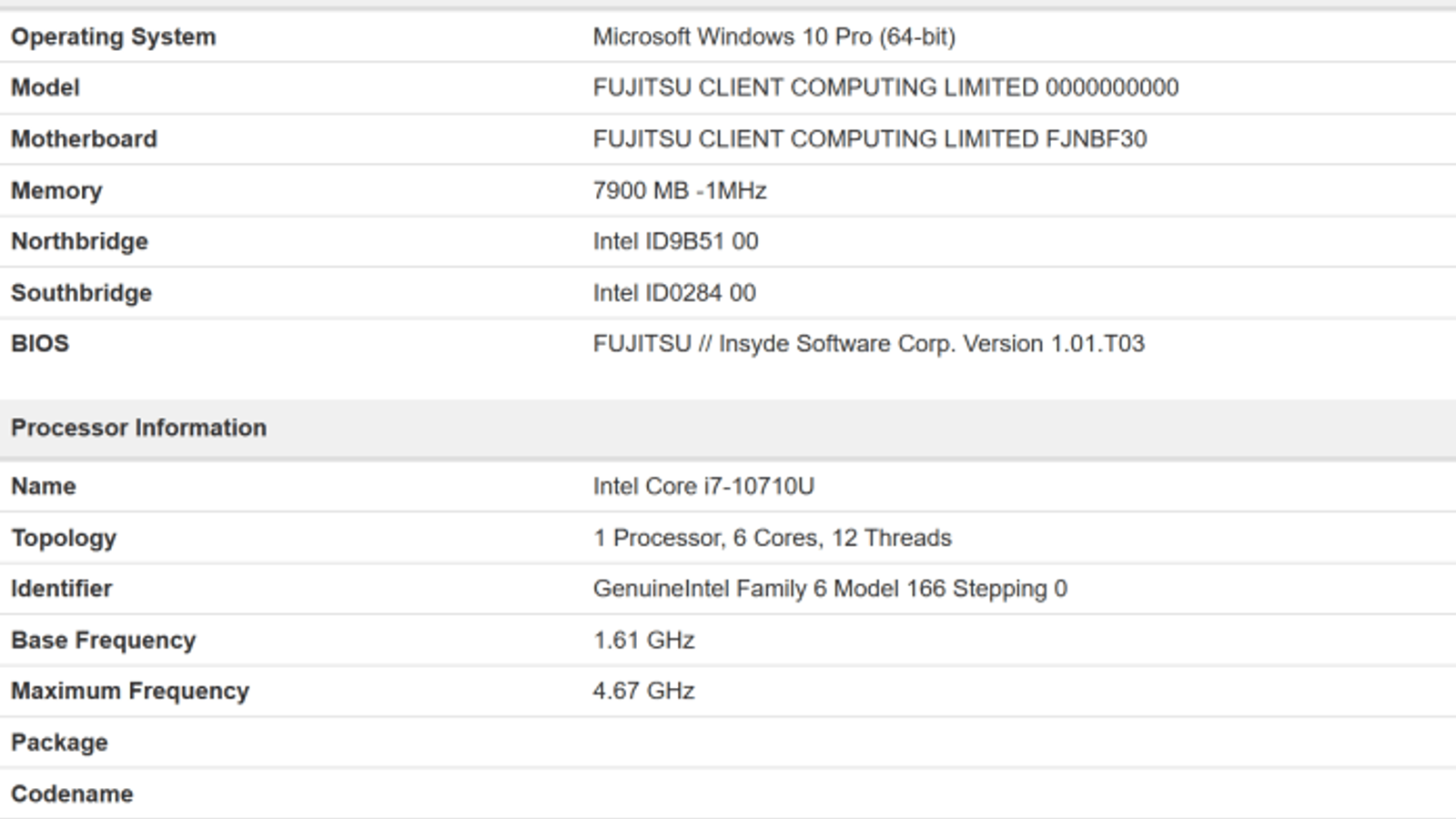This screenshot has height=819, width=1456.
Task: Select the 1.61 GHz base frequency value
Action: (x=643, y=641)
